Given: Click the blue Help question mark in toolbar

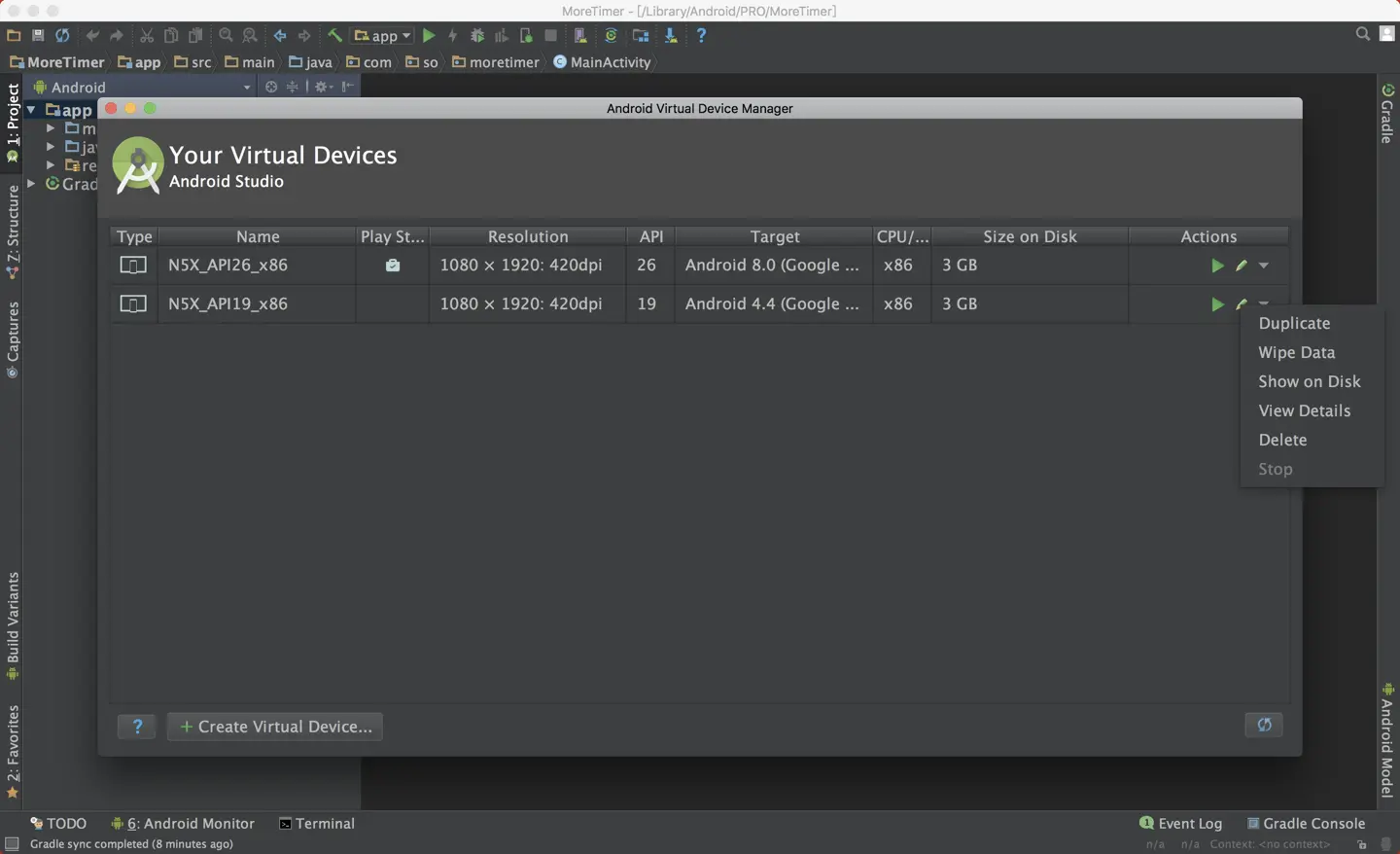Looking at the screenshot, I should point(701,35).
